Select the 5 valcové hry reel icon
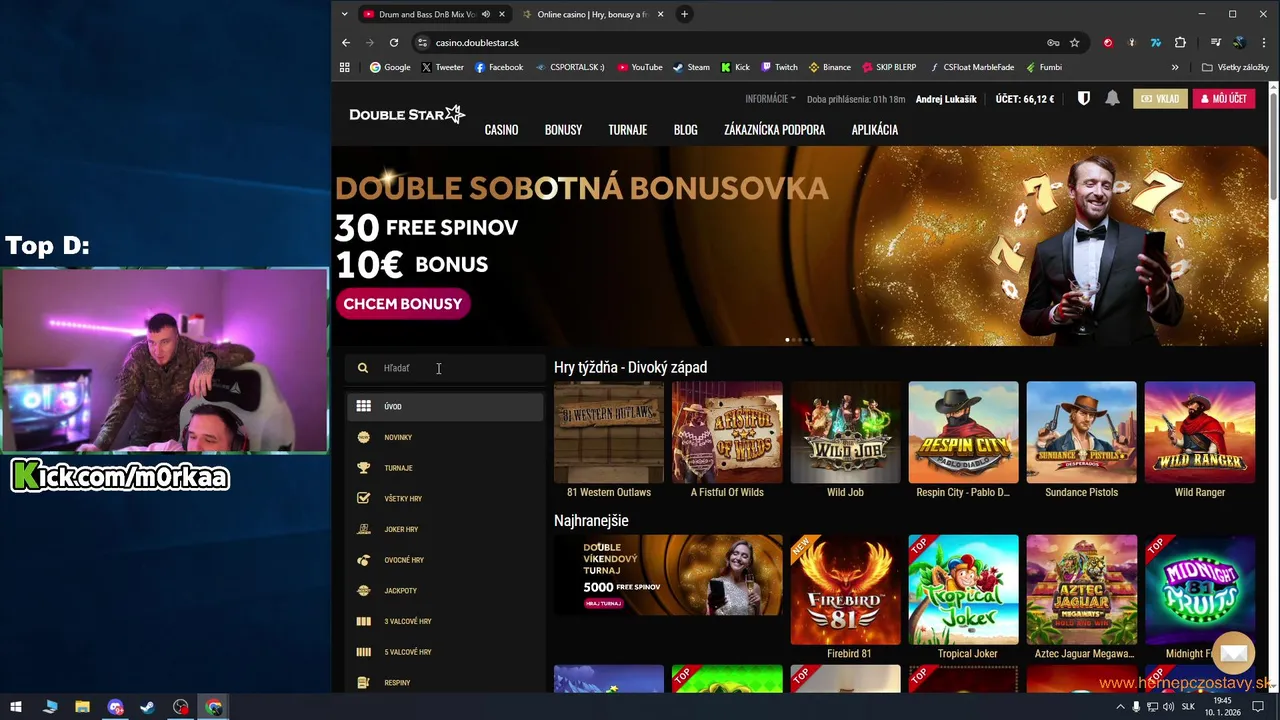This screenshot has width=1280, height=720. [363, 652]
